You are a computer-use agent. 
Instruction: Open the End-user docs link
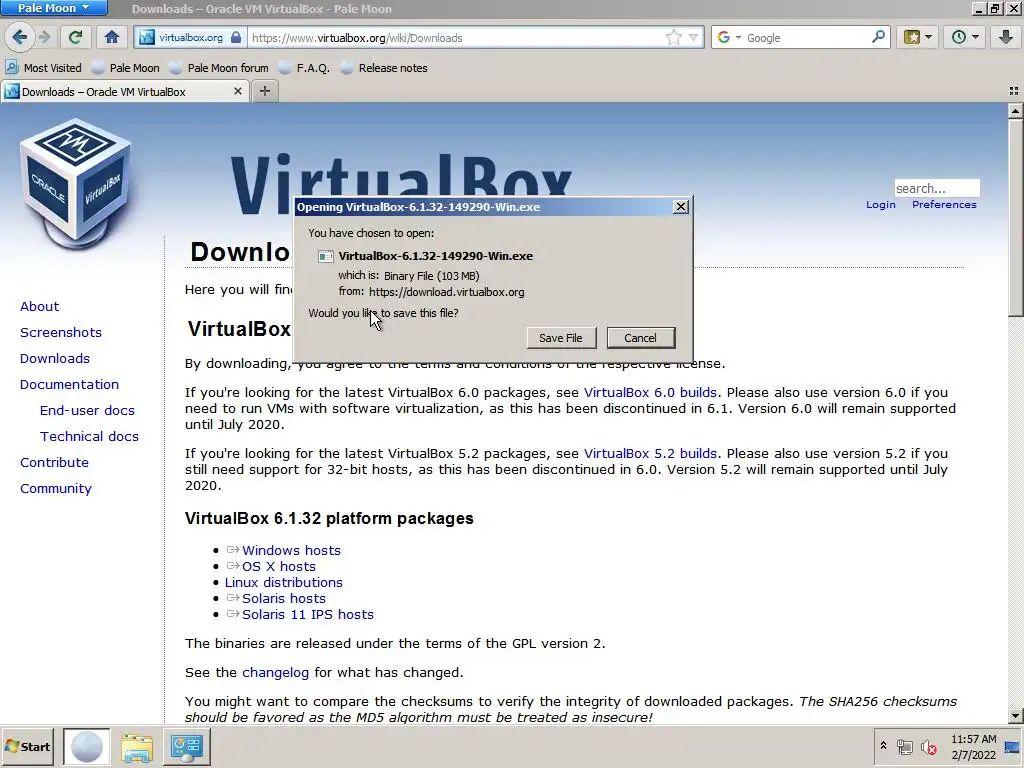coord(87,410)
